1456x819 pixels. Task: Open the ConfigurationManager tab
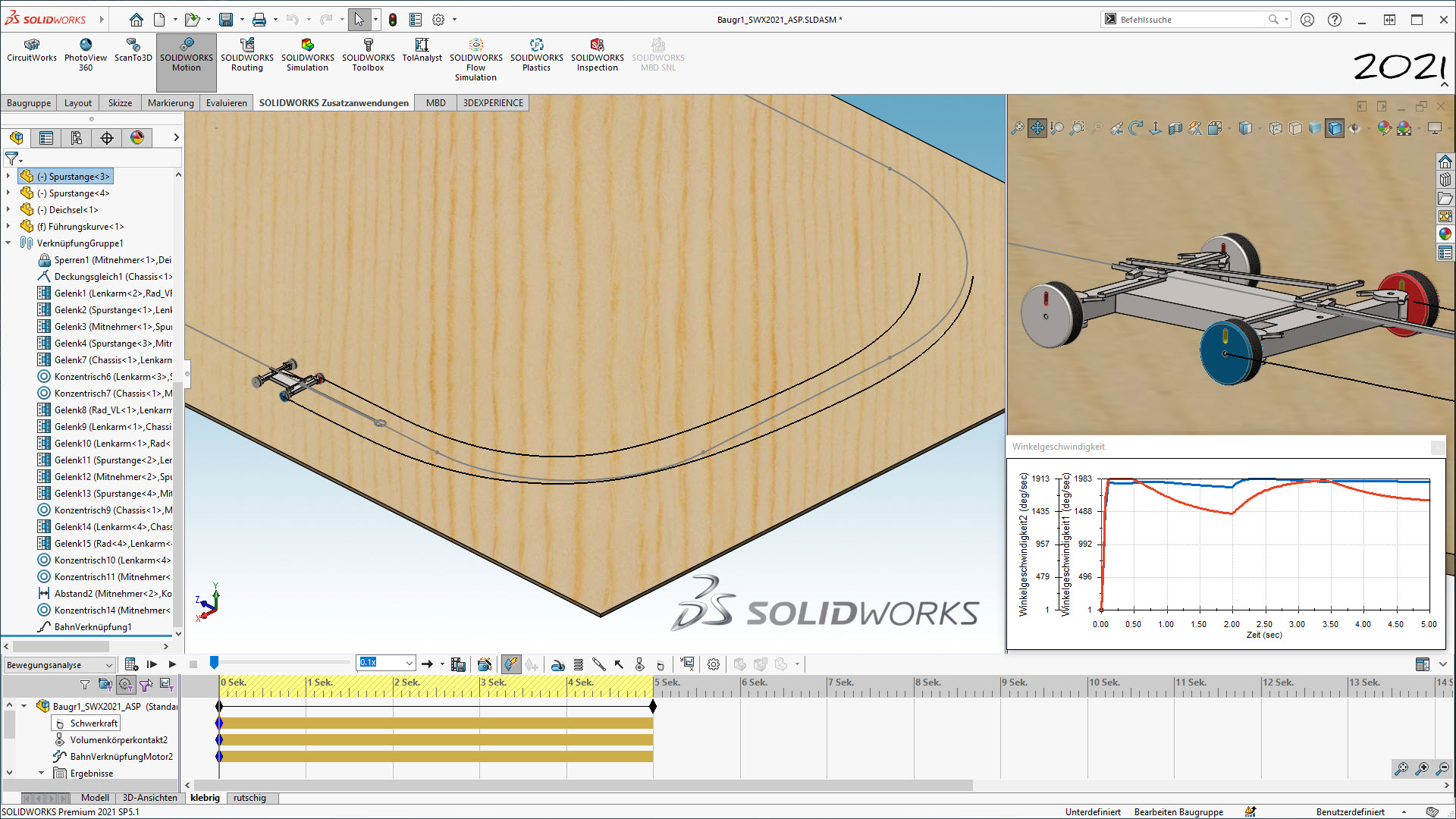77,138
